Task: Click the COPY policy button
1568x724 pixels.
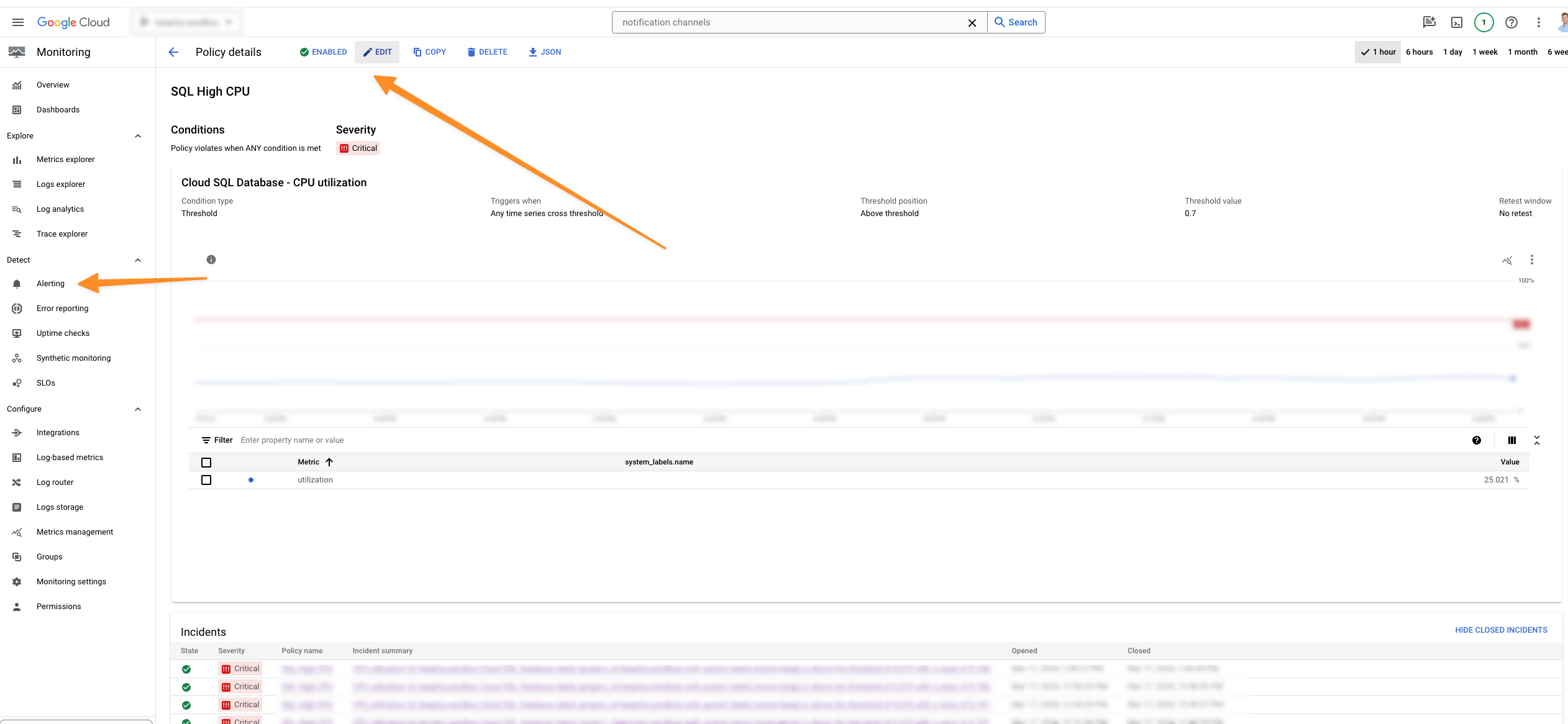Action: click(x=430, y=52)
